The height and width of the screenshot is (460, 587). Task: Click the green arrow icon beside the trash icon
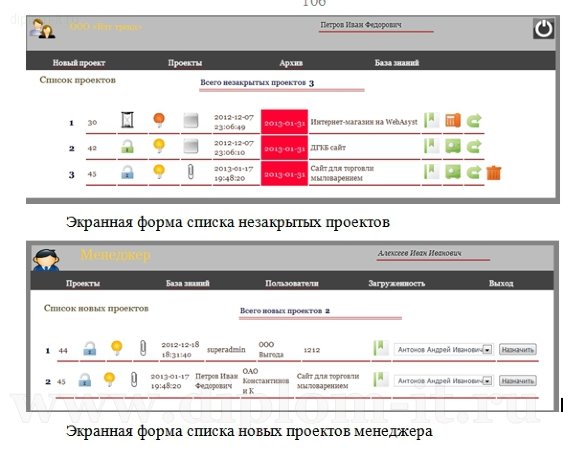[474, 173]
